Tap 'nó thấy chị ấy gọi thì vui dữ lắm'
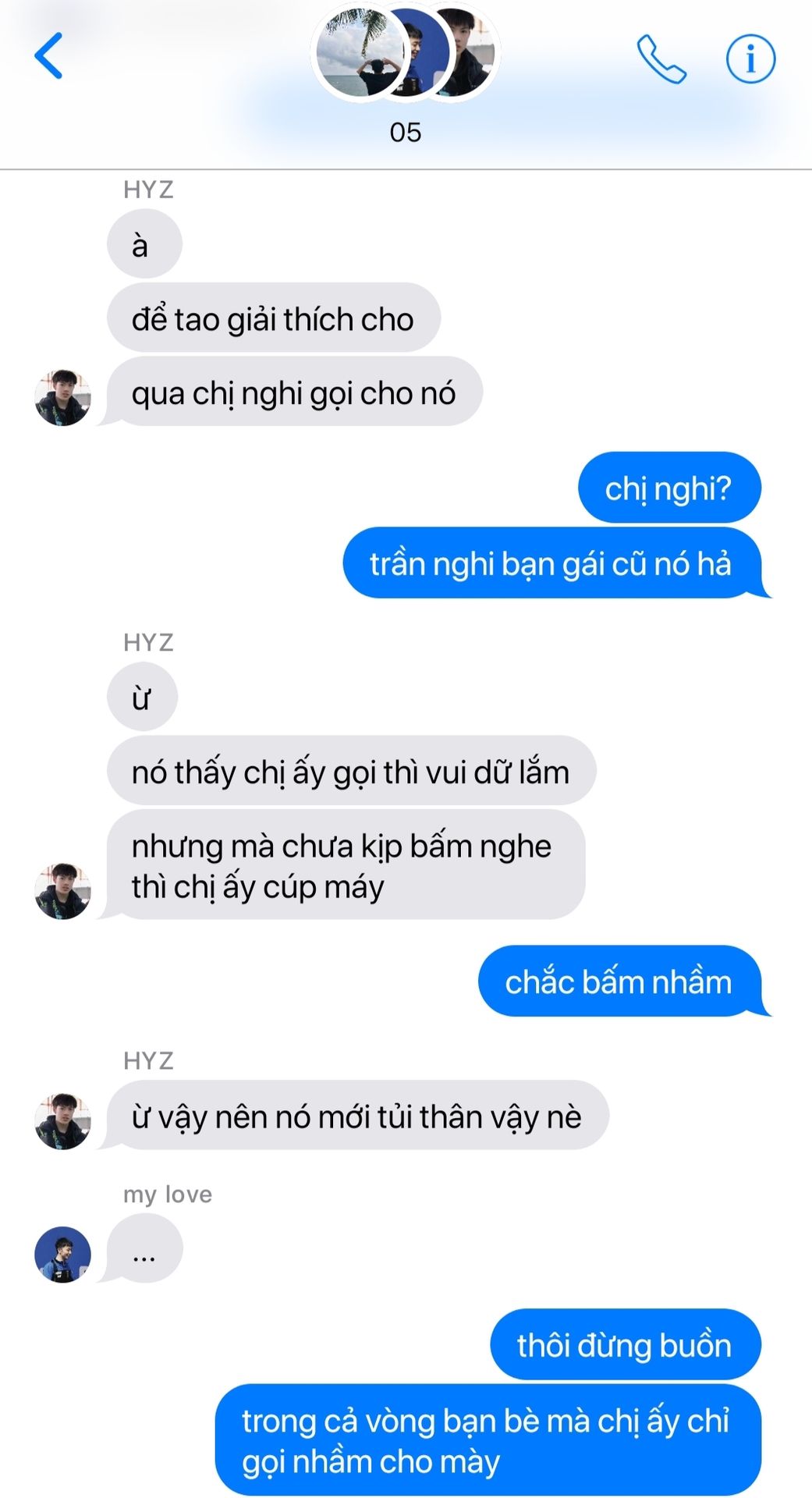Image resolution: width=812 pixels, height=1498 pixels. pos(352,771)
